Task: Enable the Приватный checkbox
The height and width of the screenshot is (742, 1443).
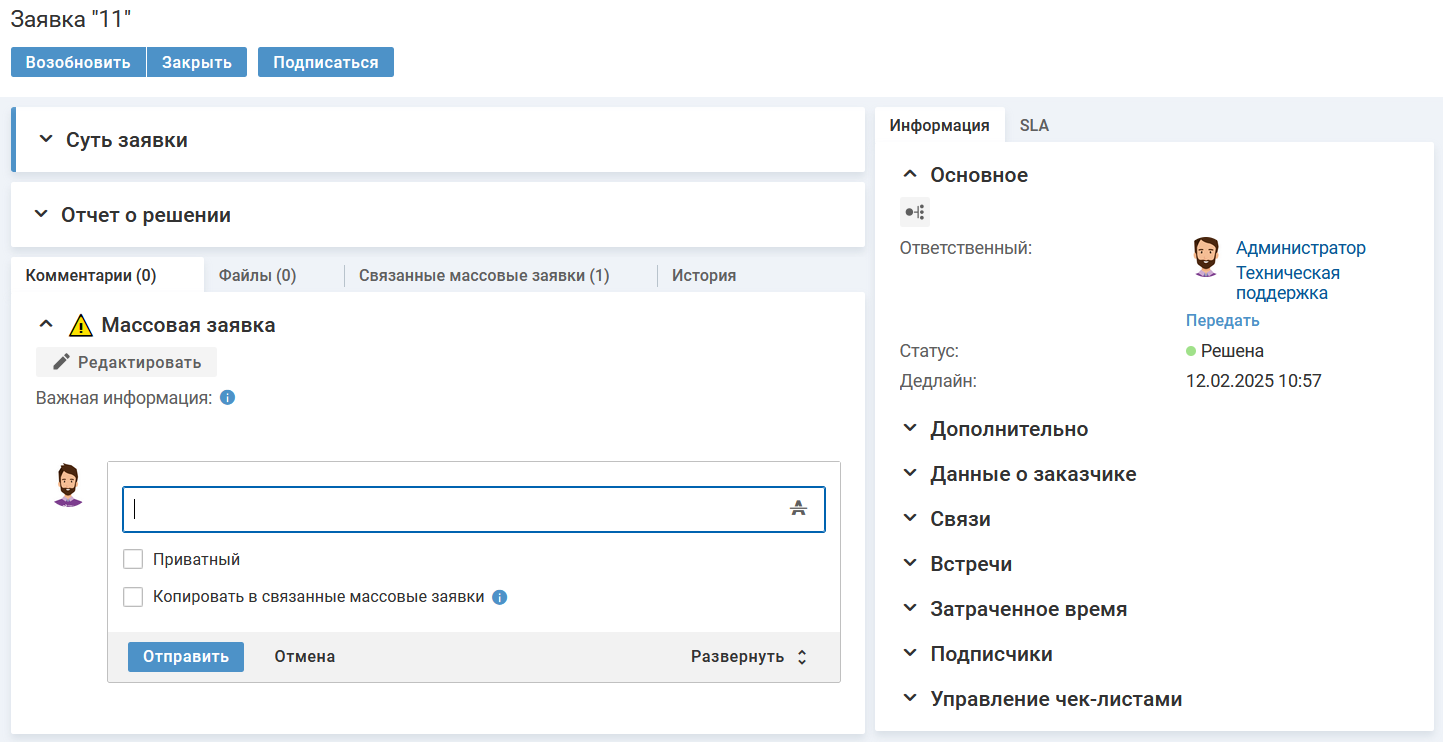Action: 133,560
